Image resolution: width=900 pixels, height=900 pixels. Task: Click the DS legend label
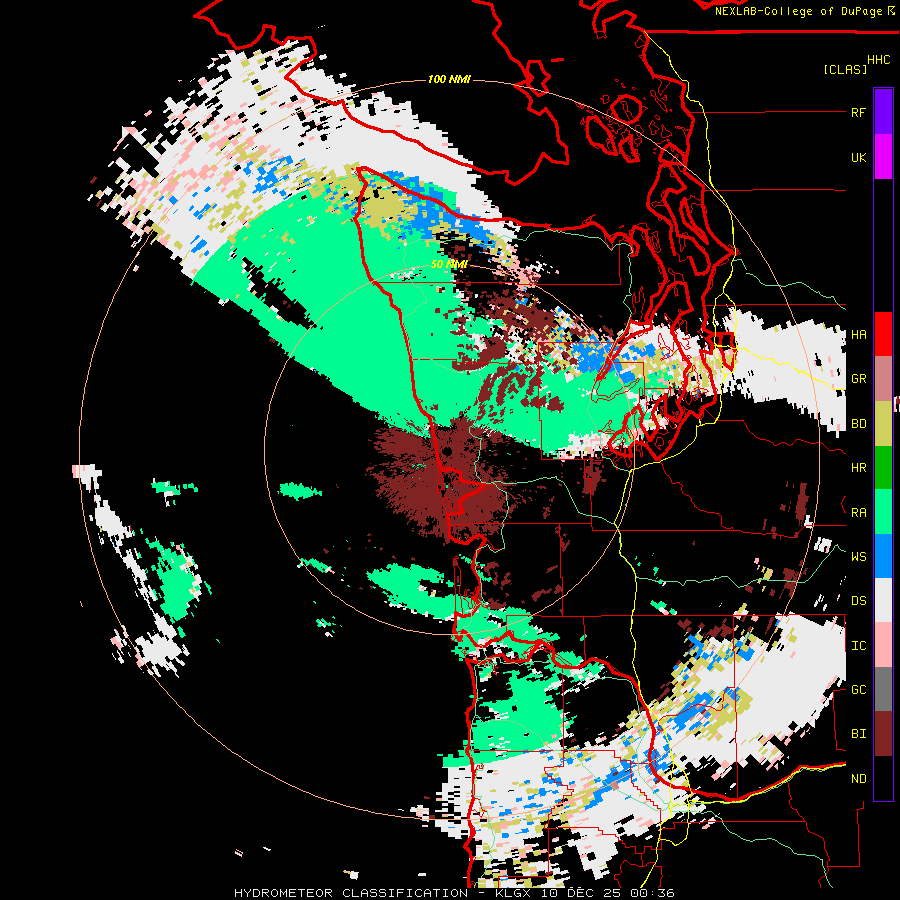tap(858, 601)
